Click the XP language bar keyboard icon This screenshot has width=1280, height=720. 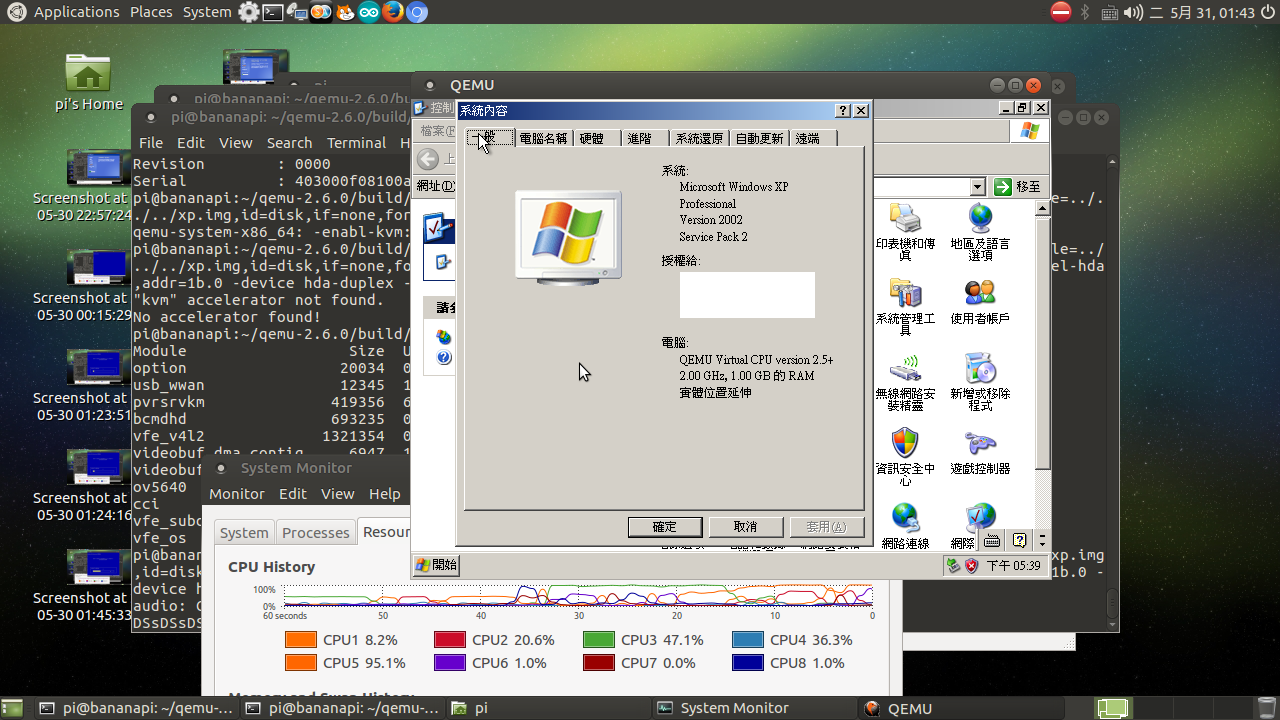pyautogui.click(x=992, y=541)
